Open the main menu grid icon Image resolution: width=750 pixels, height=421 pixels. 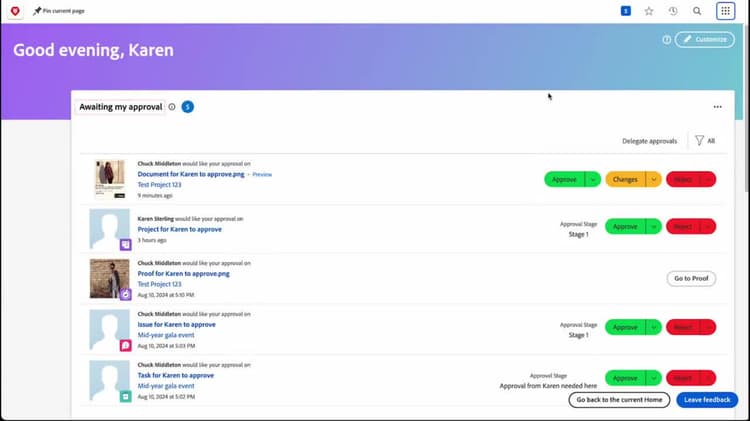tap(725, 11)
